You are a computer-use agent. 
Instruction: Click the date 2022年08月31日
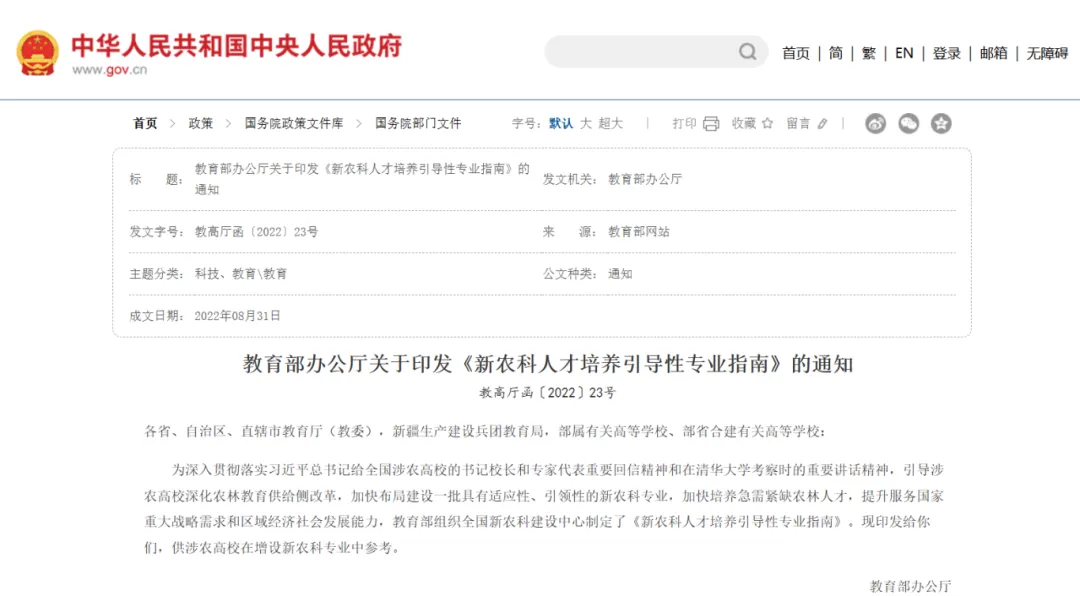pos(238,316)
